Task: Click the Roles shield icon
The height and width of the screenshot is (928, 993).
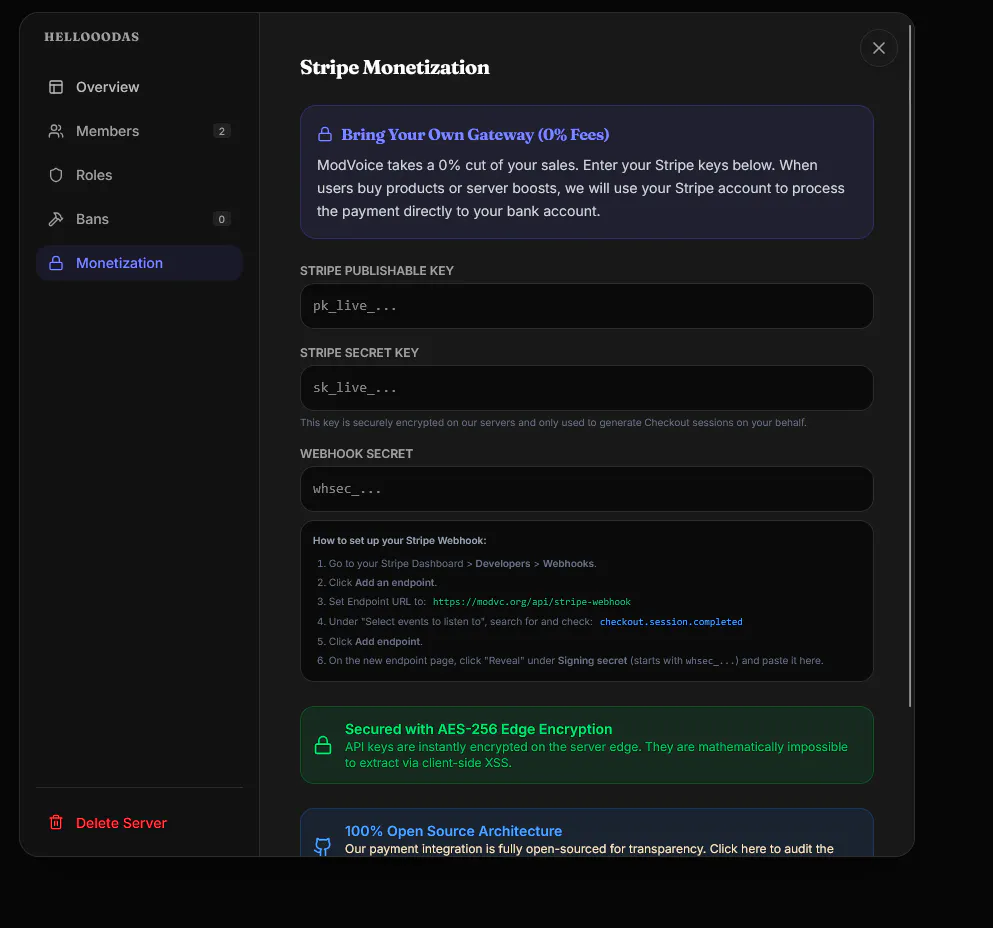Action: point(56,175)
